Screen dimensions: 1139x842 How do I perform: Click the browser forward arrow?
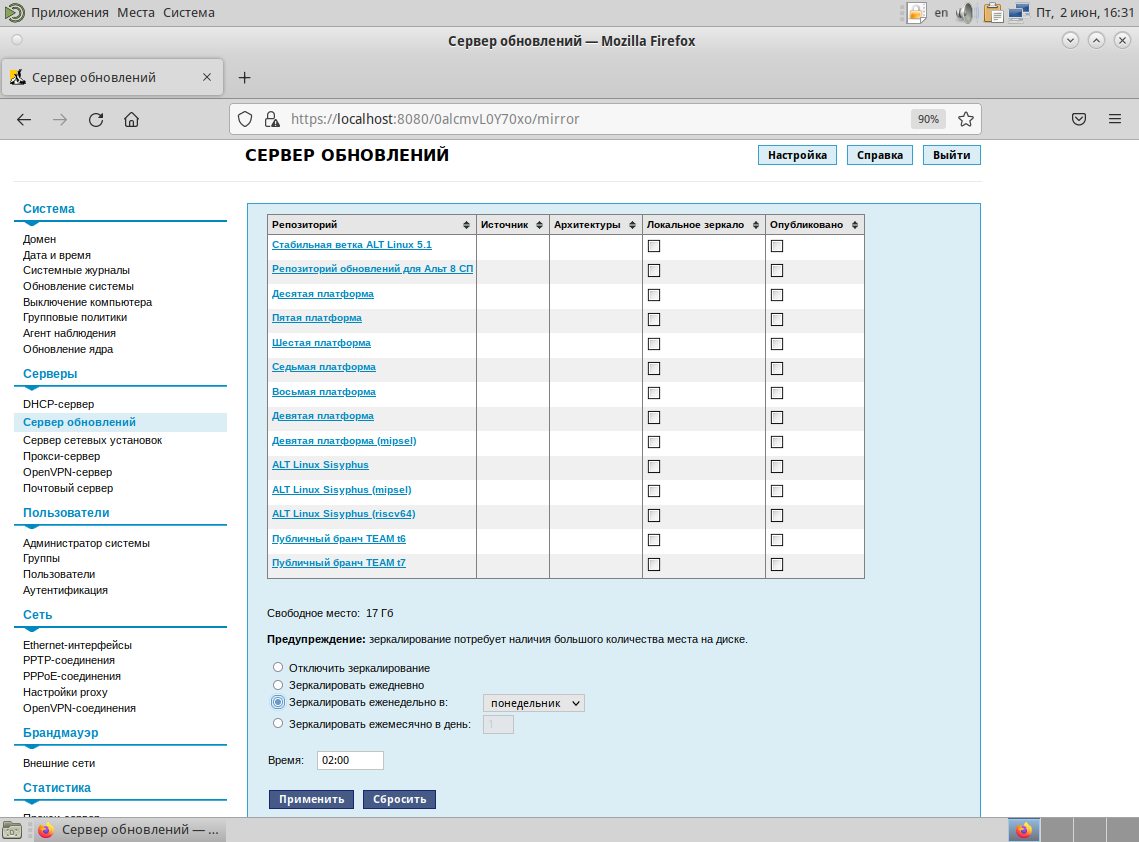pyautogui.click(x=60, y=119)
